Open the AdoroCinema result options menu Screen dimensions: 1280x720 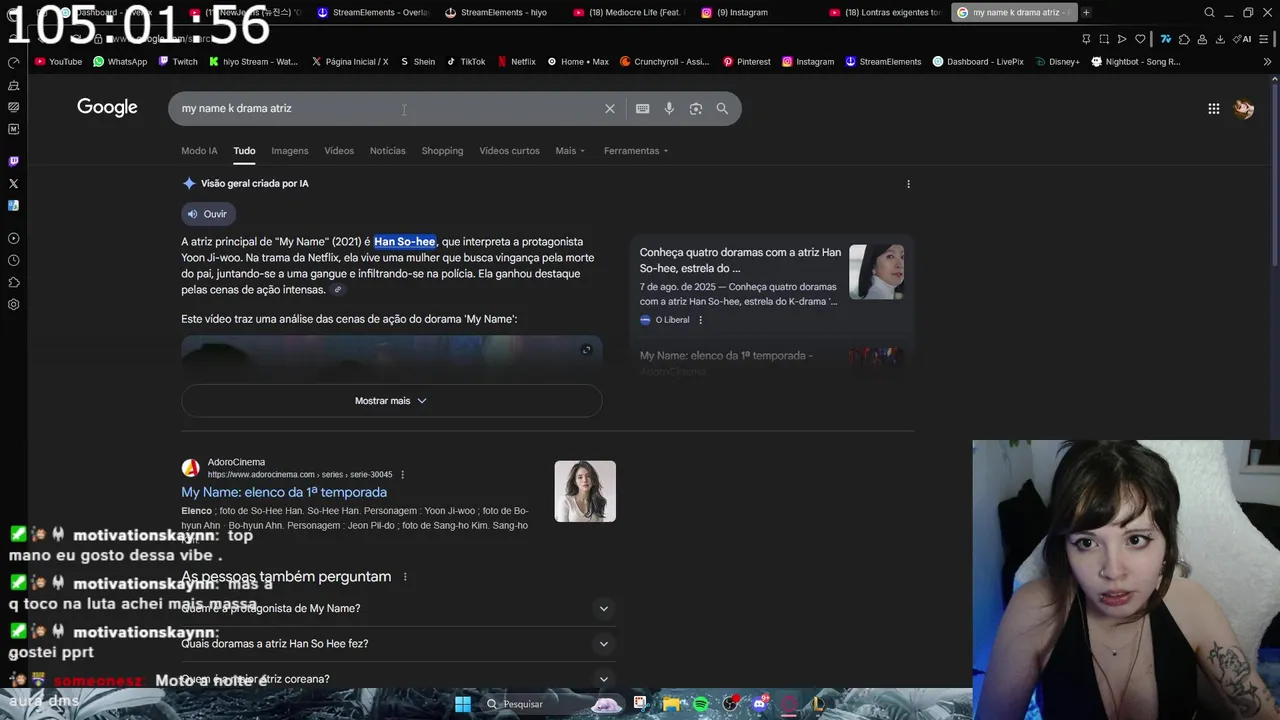[x=403, y=475]
